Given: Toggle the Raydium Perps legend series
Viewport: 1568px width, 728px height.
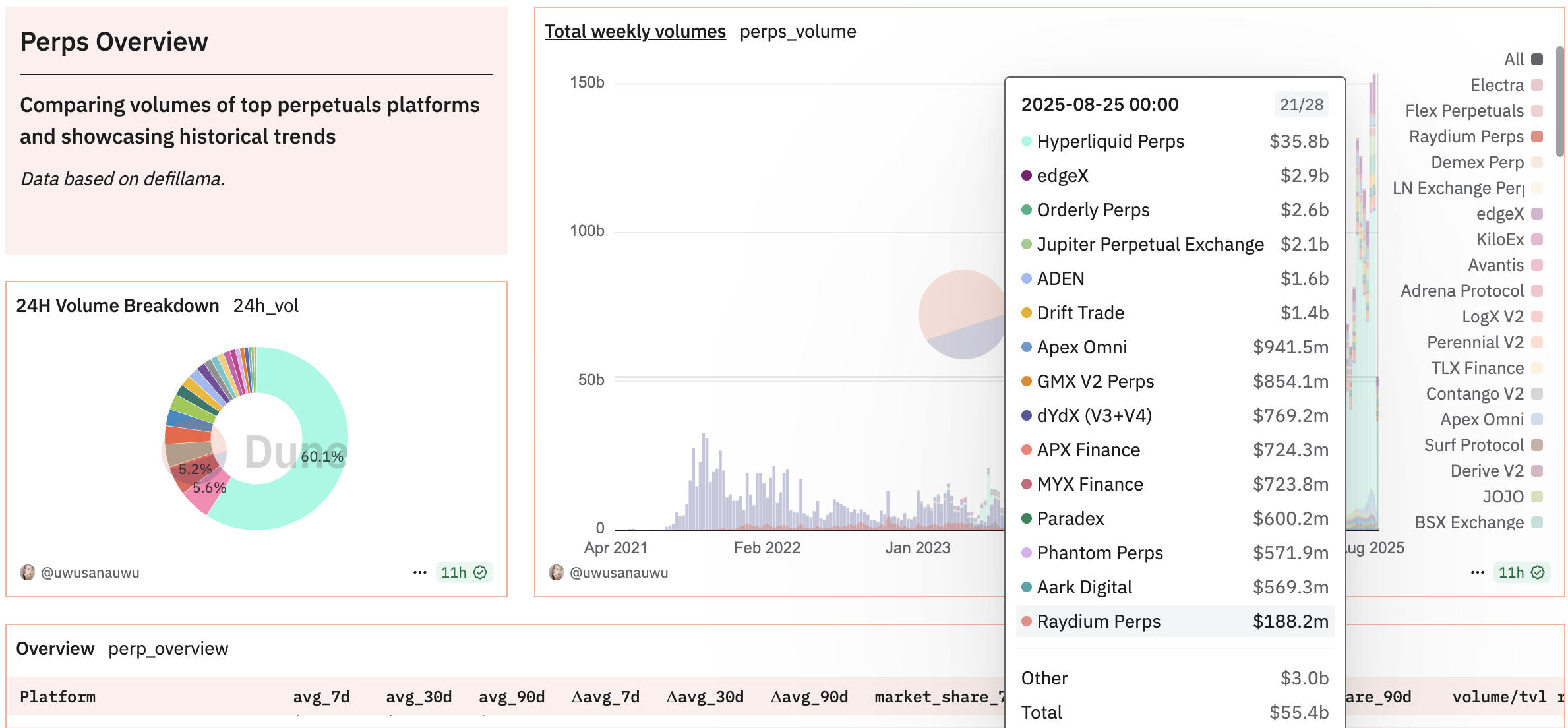Looking at the screenshot, I should pos(1466,136).
